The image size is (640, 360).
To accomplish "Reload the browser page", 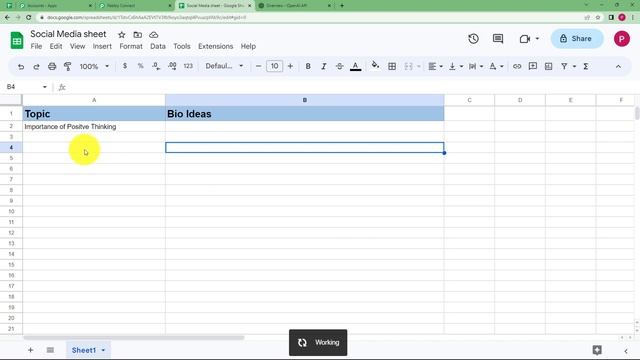I will tap(29, 18).
